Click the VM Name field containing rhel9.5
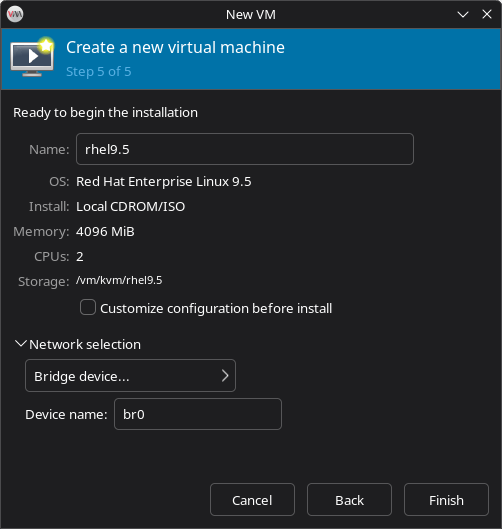The height and width of the screenshot is (529, 502). 245,149
